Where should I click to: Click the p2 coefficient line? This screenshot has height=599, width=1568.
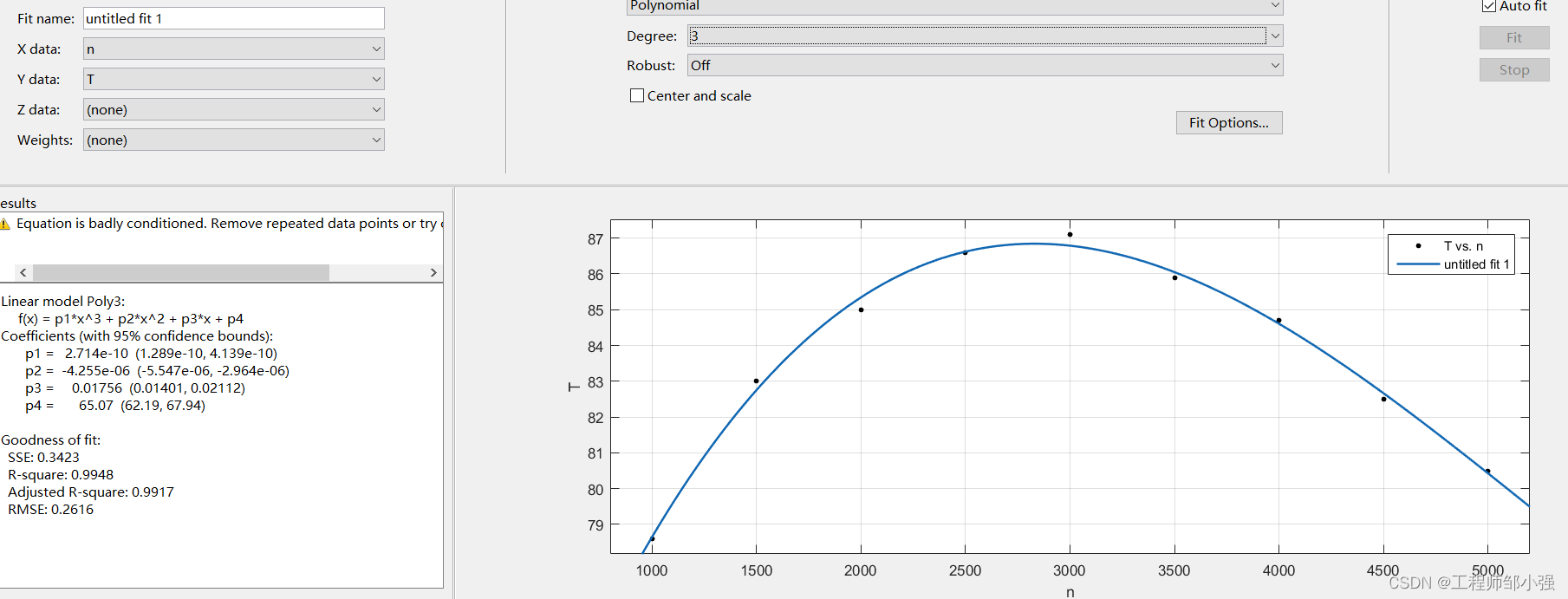pyautogui.click(x=158, y=371)
